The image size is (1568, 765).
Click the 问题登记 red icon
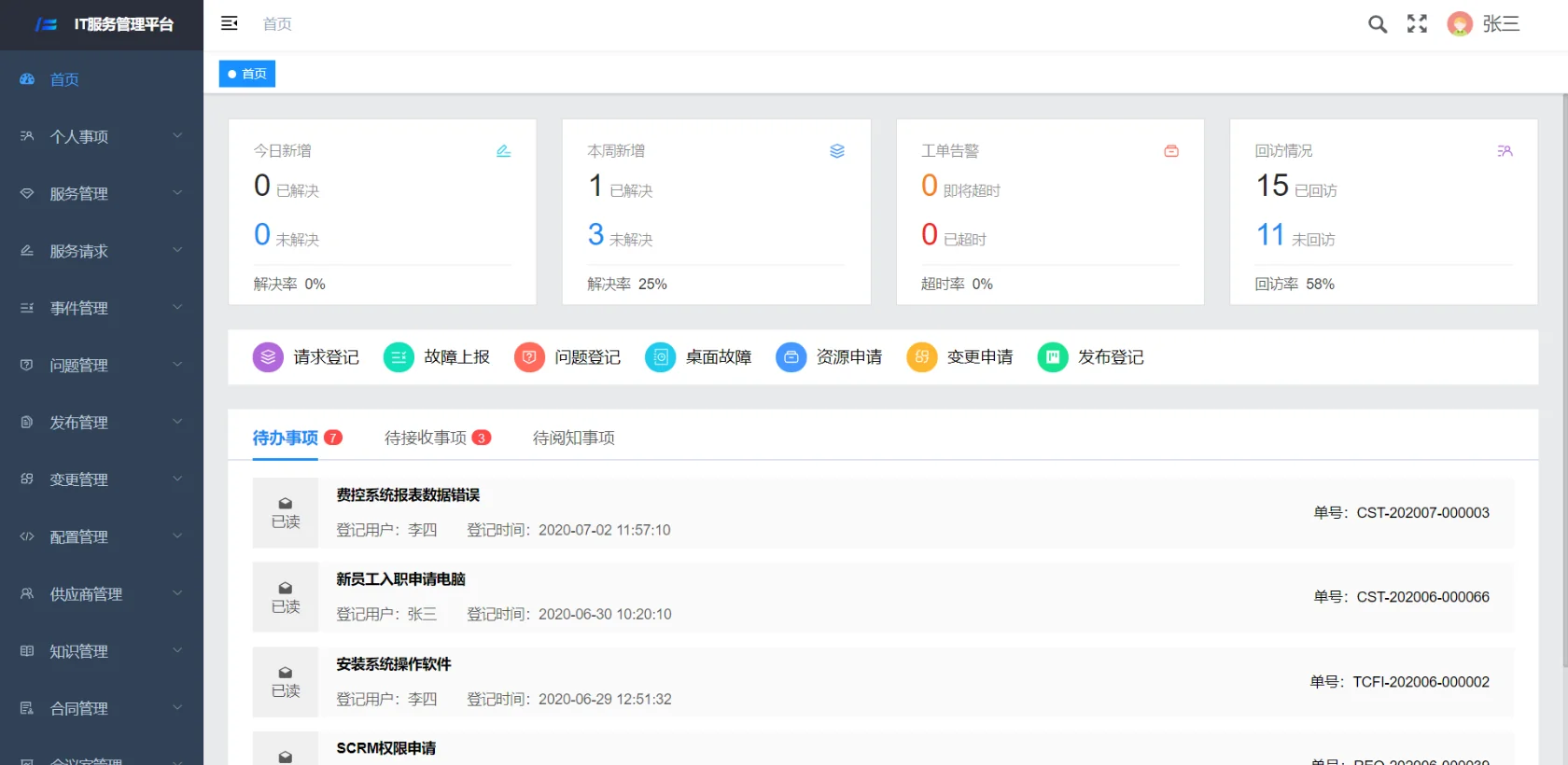click(529, 356)
